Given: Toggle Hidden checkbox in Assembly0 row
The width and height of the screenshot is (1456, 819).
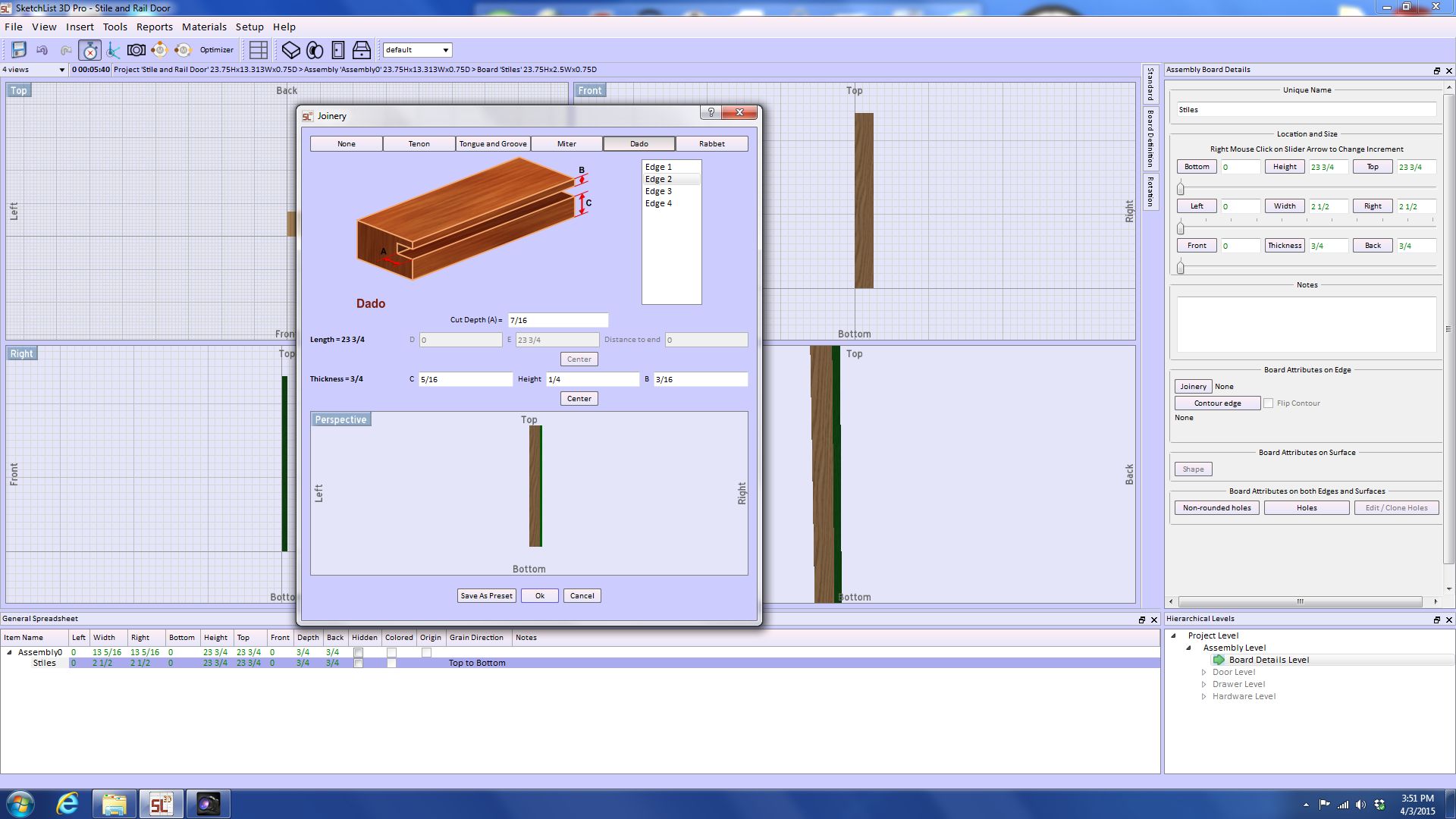Looking at the screenshot, I should point(359,652).
